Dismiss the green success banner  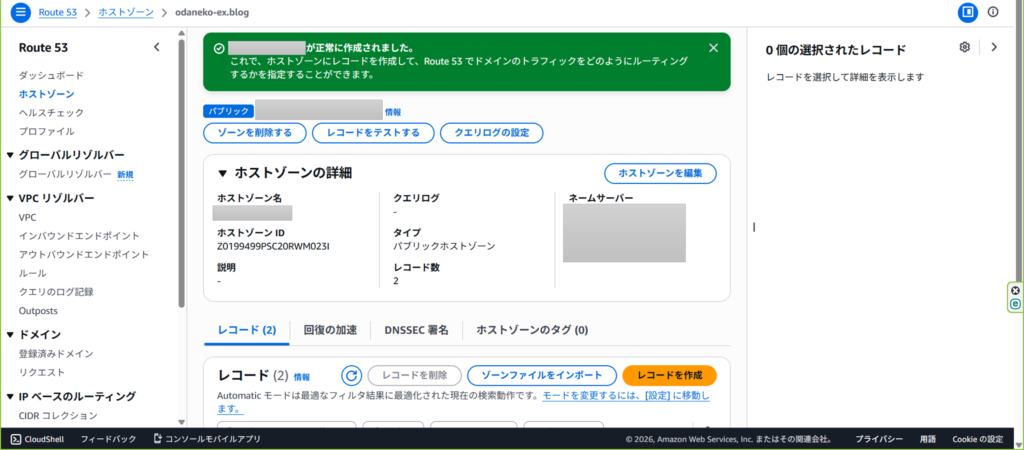click(x=713, y=48)
